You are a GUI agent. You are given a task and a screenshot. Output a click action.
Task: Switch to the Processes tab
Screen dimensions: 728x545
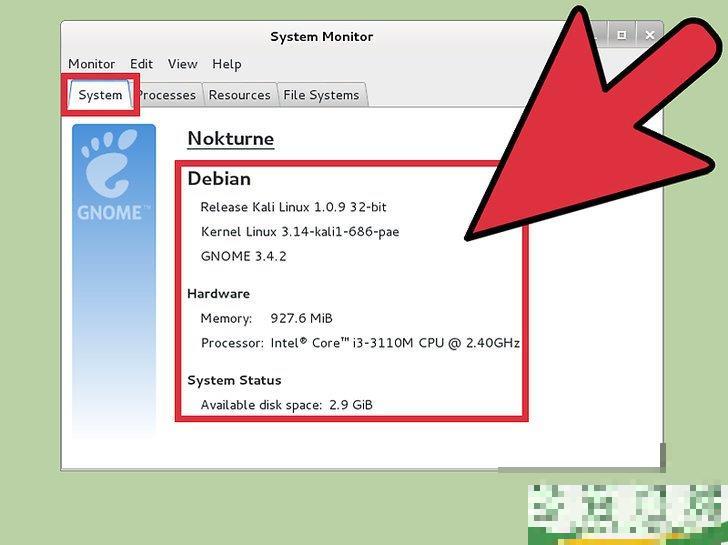[170, 95]
